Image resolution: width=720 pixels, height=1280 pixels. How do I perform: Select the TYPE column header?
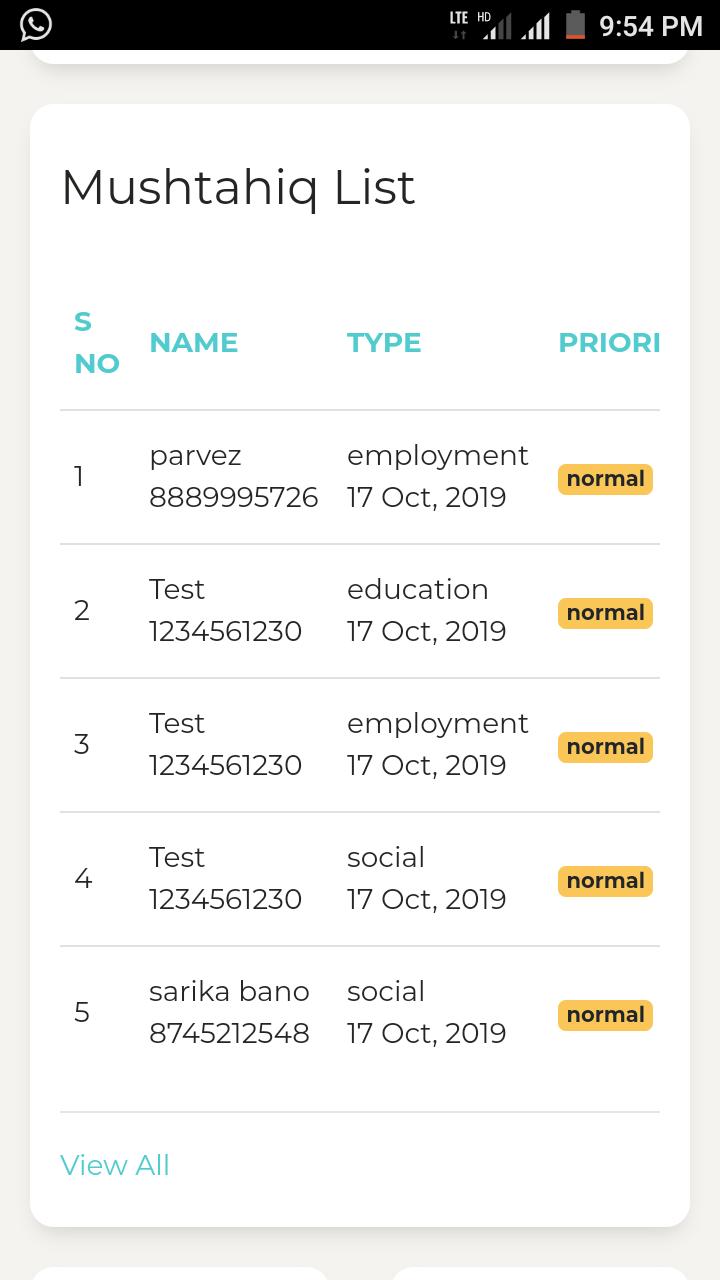coord(384,342)
